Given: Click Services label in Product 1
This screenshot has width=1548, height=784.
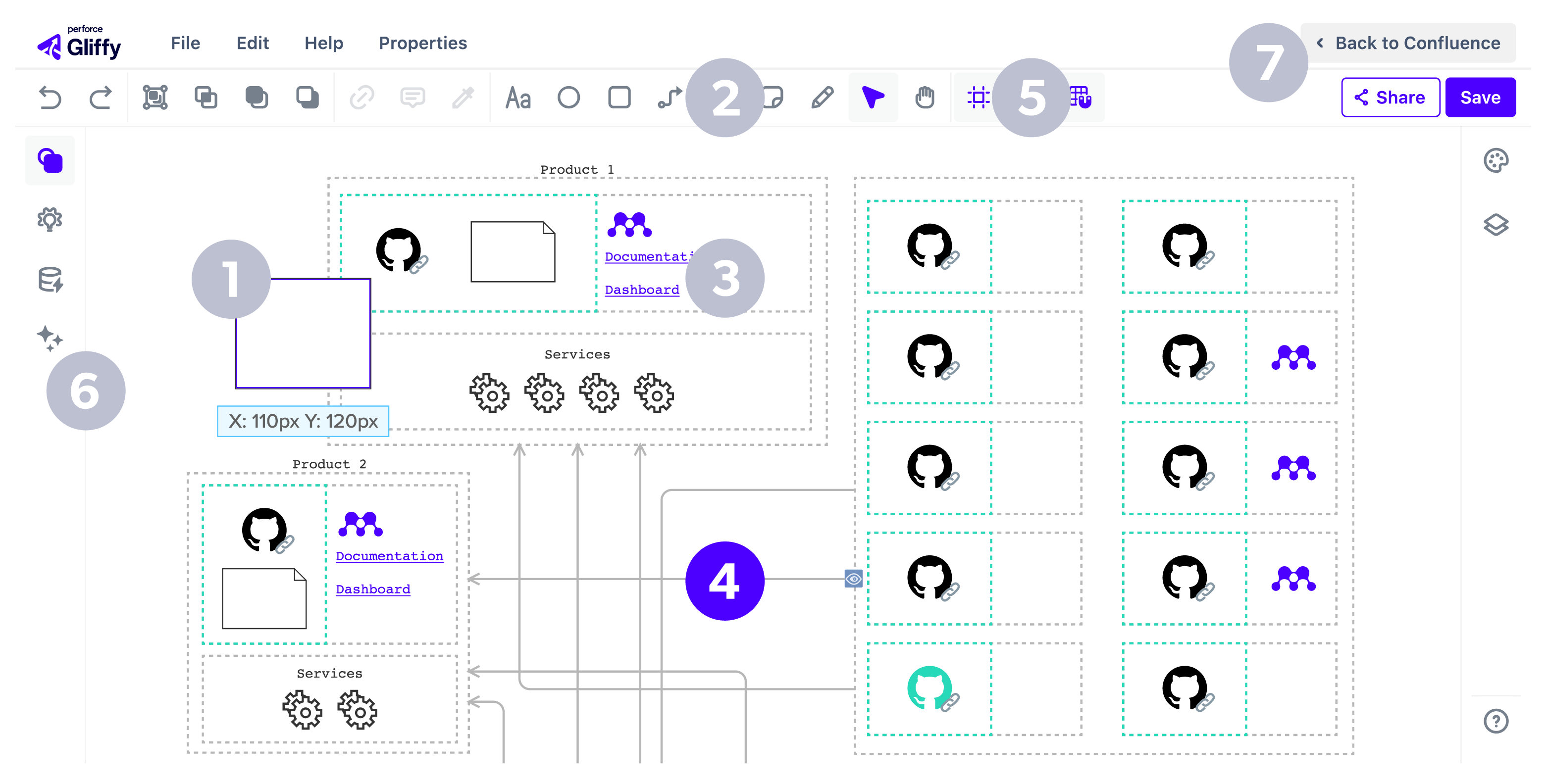Looking at the screenshot, I should (577, 354).
